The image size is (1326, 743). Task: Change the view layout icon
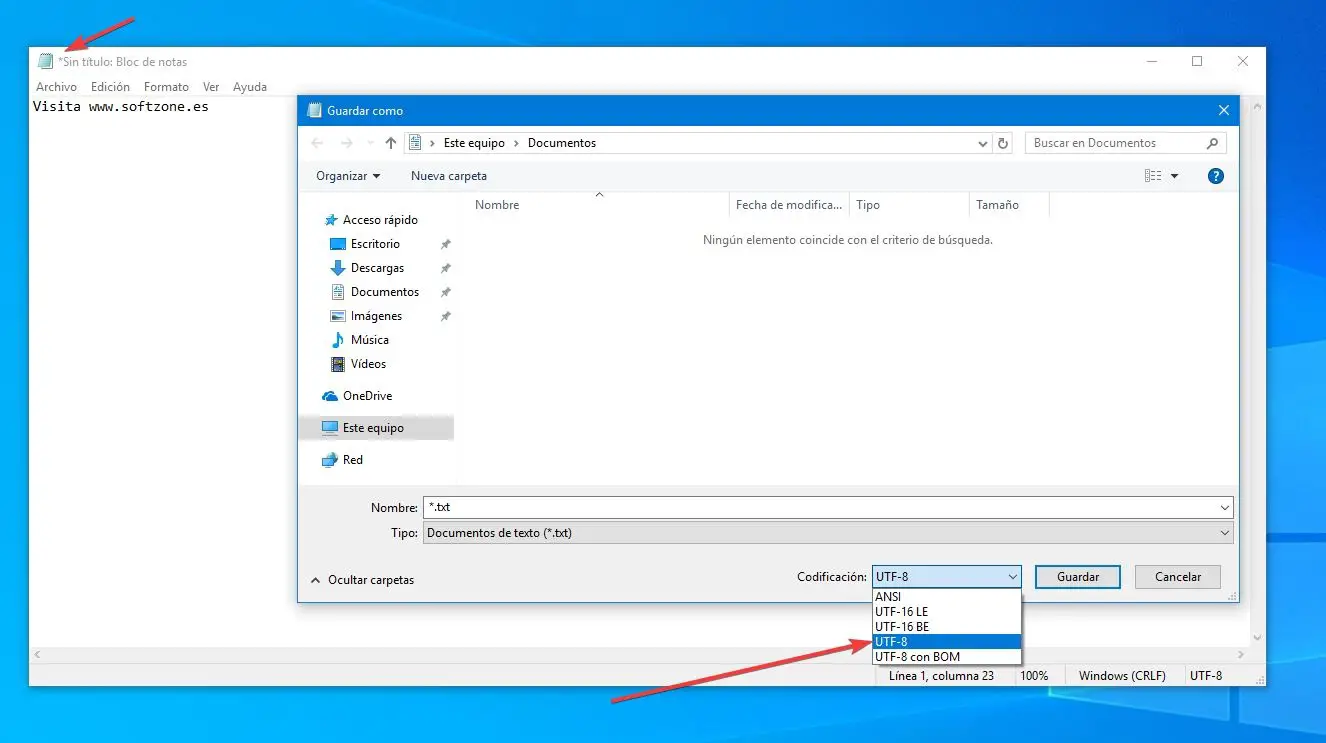point(1153,176)
